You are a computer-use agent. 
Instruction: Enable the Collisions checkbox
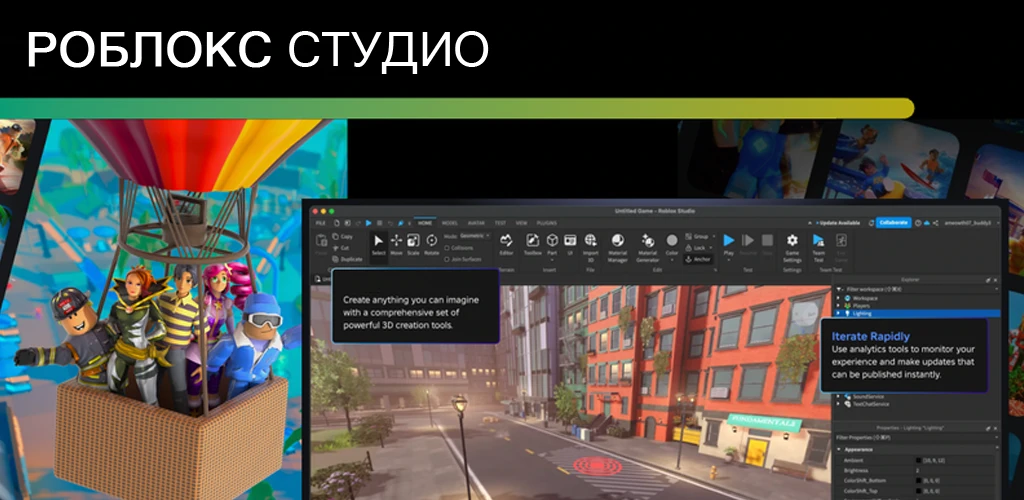pyautogui.click(x=447, y=248)
